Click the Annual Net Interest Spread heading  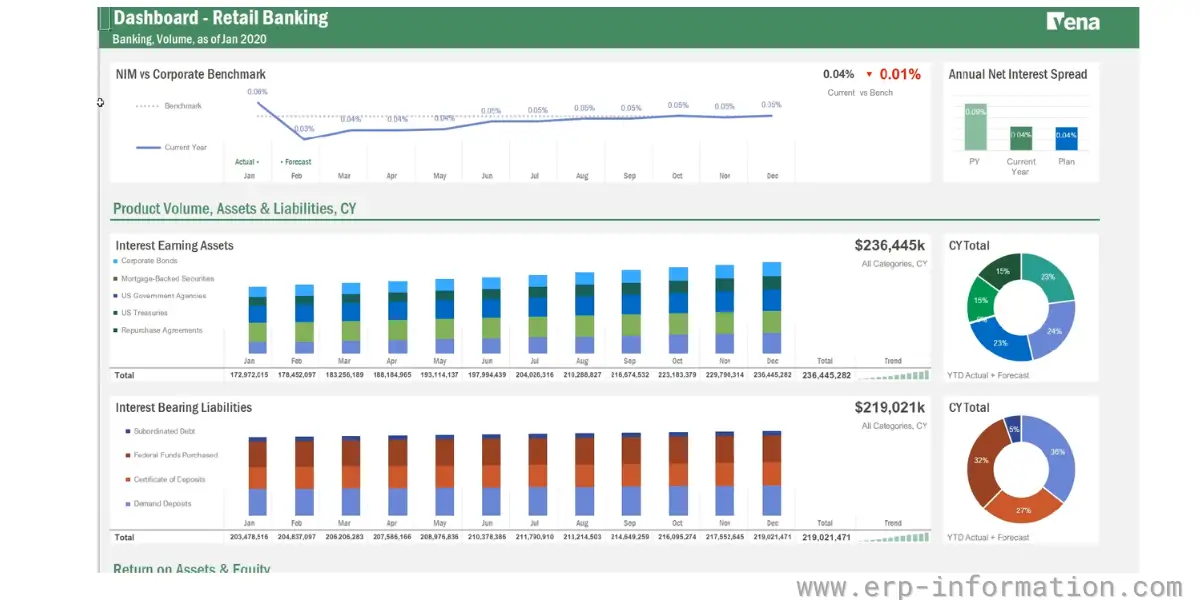click(x=1018, y=74)
